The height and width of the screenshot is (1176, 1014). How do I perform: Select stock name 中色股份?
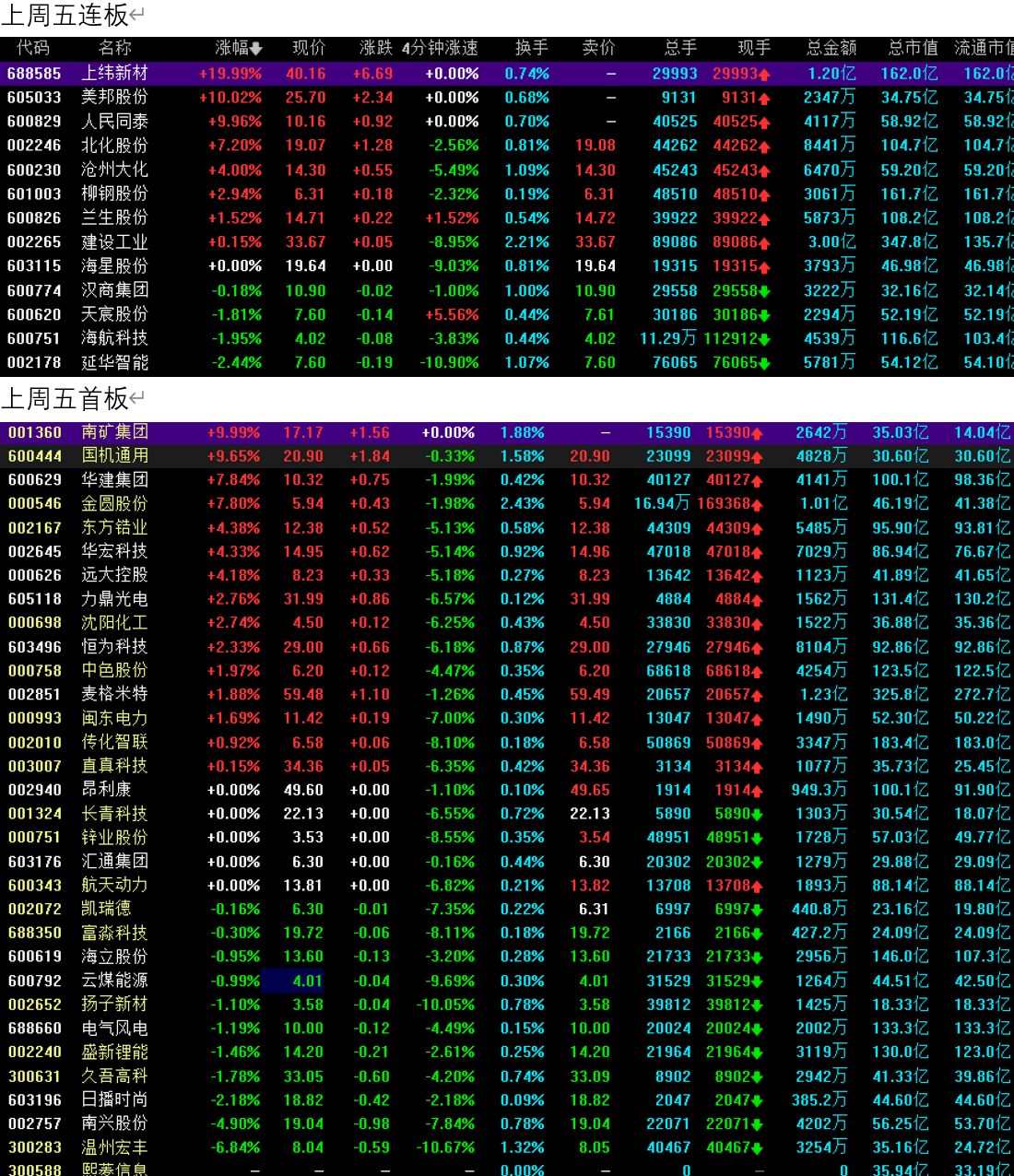[114, 671]
